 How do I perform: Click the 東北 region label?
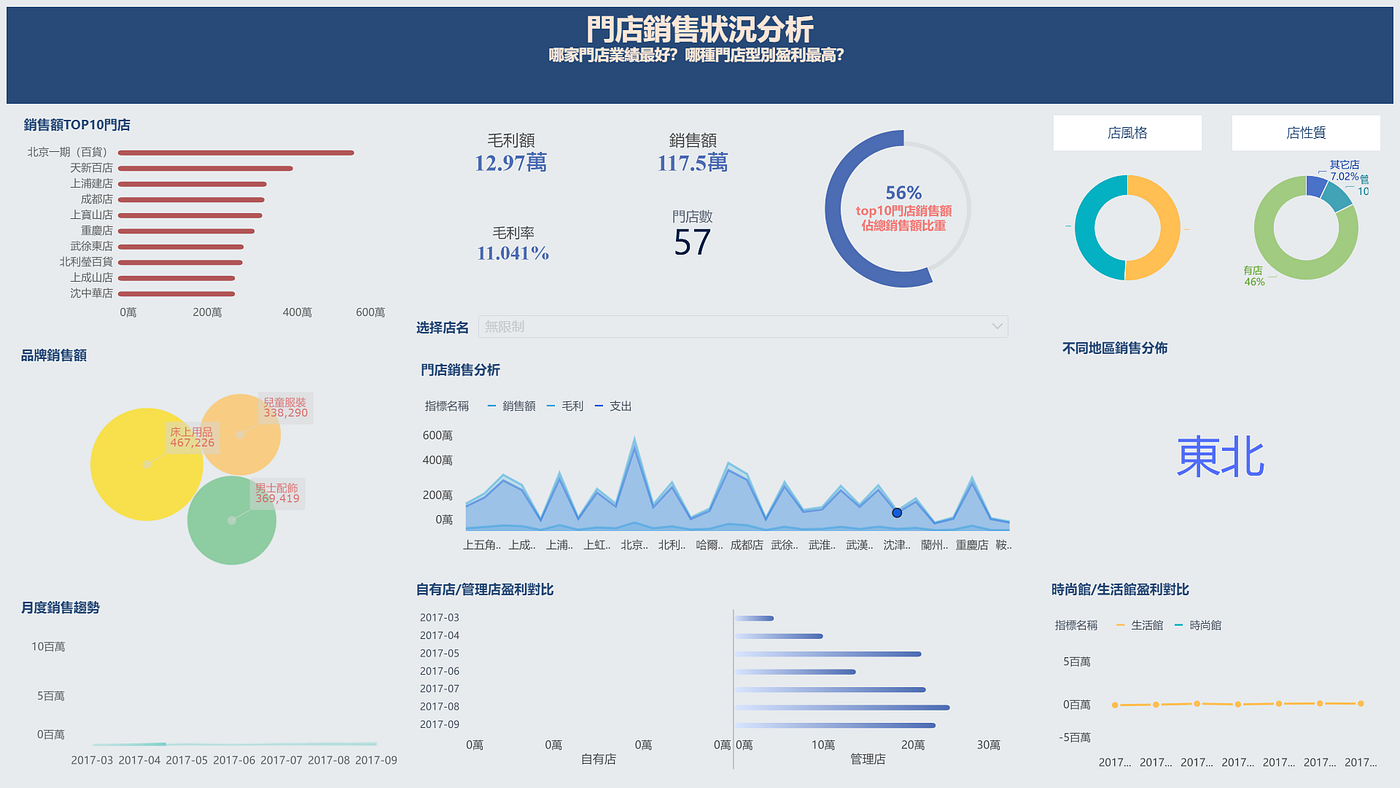coord(1220,457)
